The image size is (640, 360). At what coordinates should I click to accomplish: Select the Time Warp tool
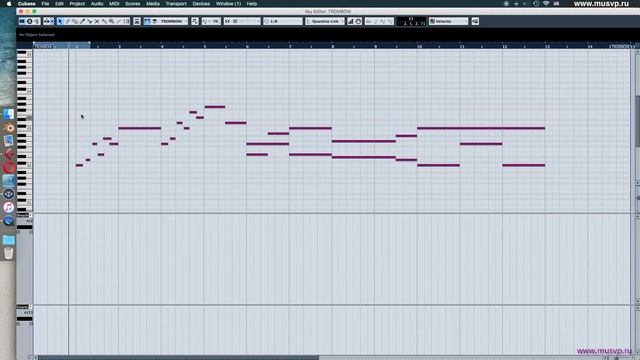pyautogui.click(x=127, y=21)
